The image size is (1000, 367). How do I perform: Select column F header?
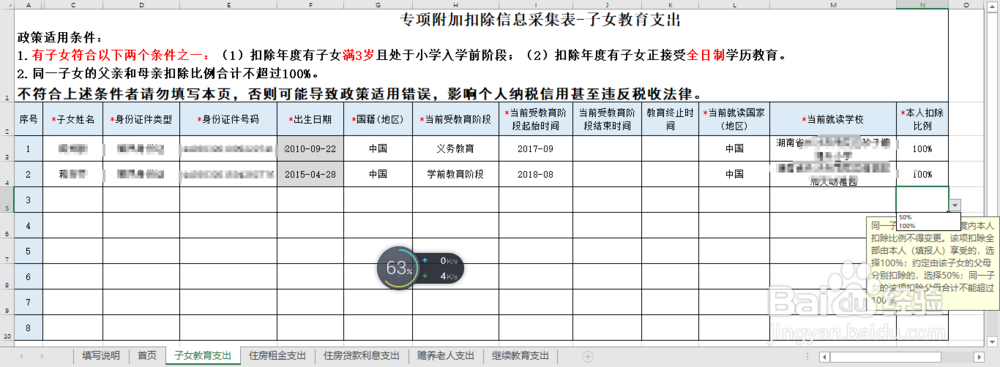[x=311, y=4]
